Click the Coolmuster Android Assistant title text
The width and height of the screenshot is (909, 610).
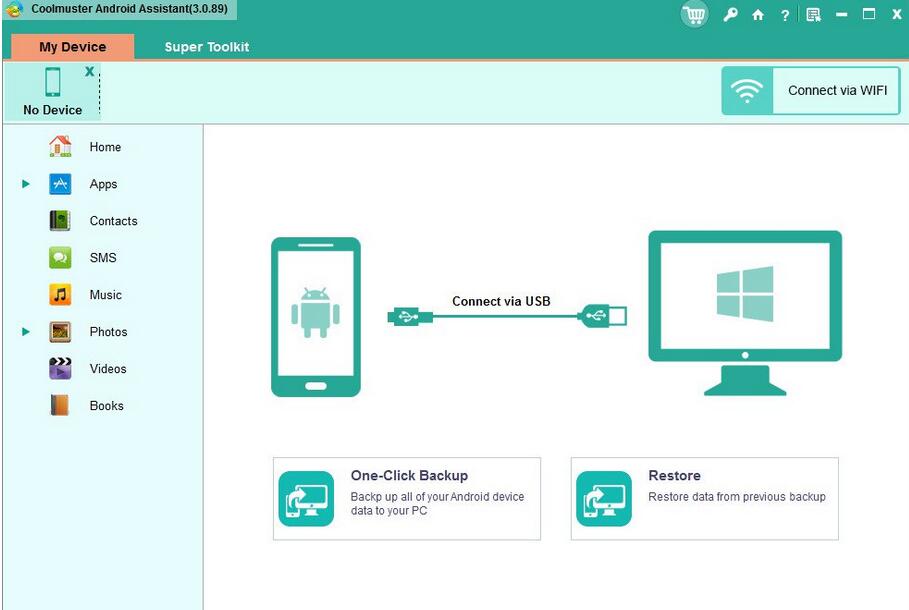point(129,9)
